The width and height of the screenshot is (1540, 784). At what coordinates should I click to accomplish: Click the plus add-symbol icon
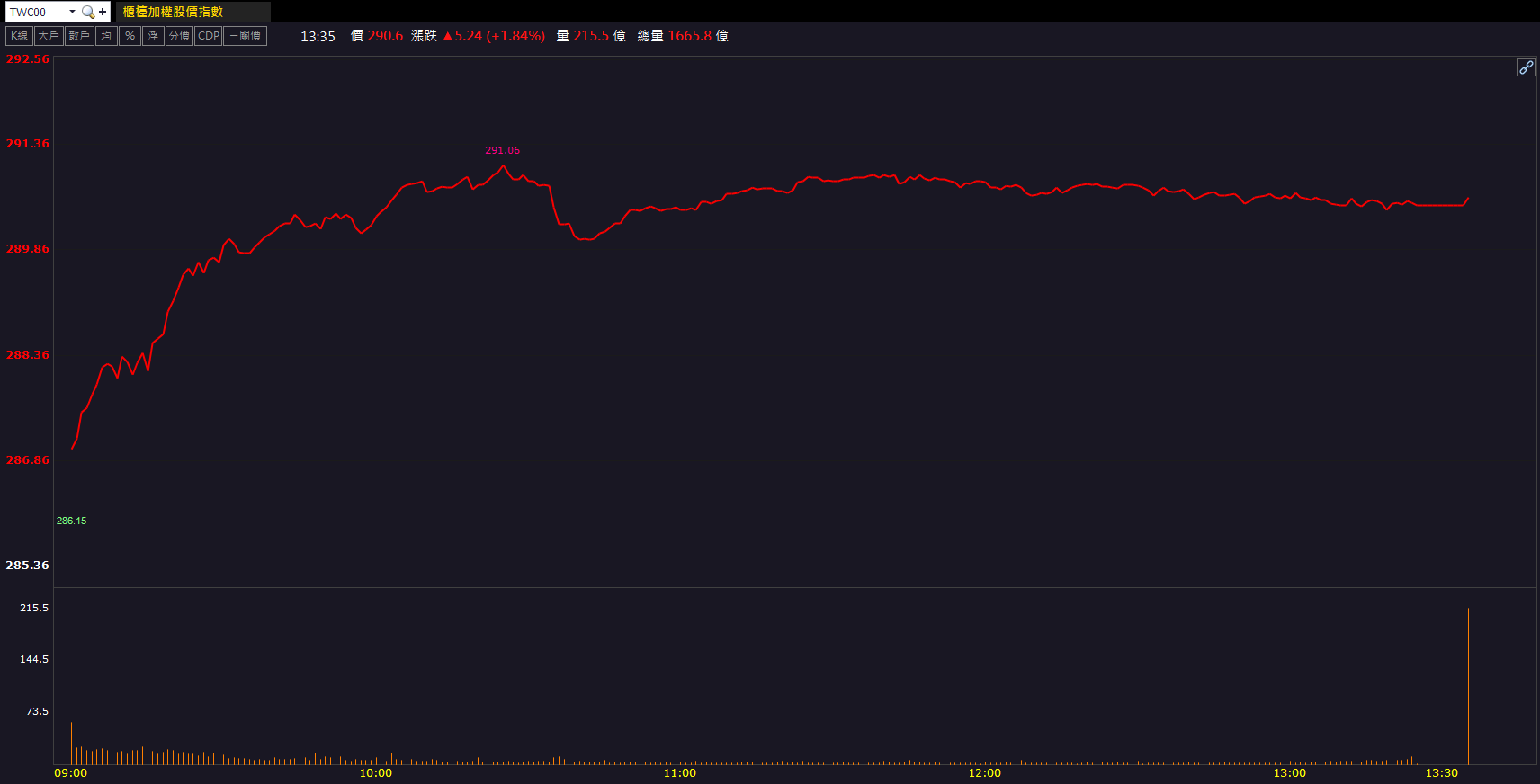pos(103,12)
